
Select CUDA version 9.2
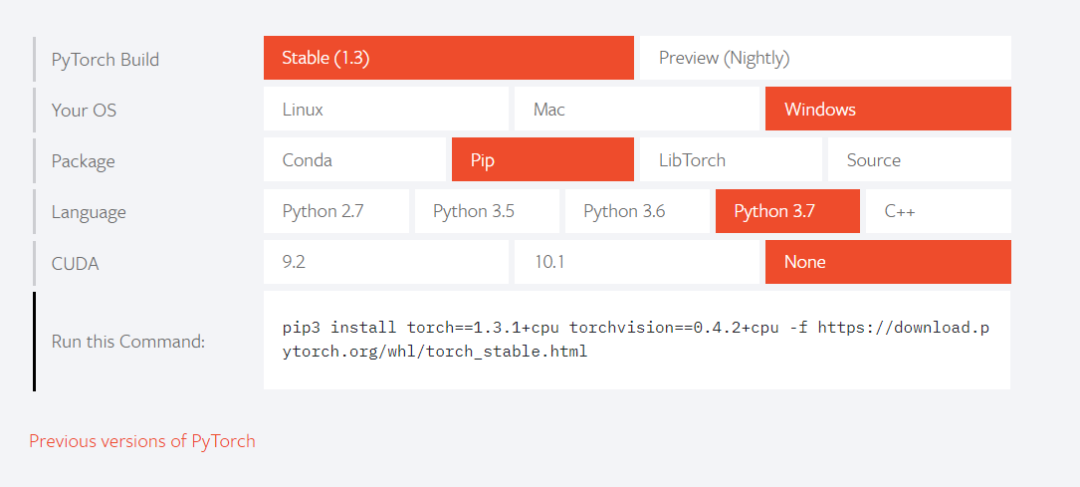386,262
